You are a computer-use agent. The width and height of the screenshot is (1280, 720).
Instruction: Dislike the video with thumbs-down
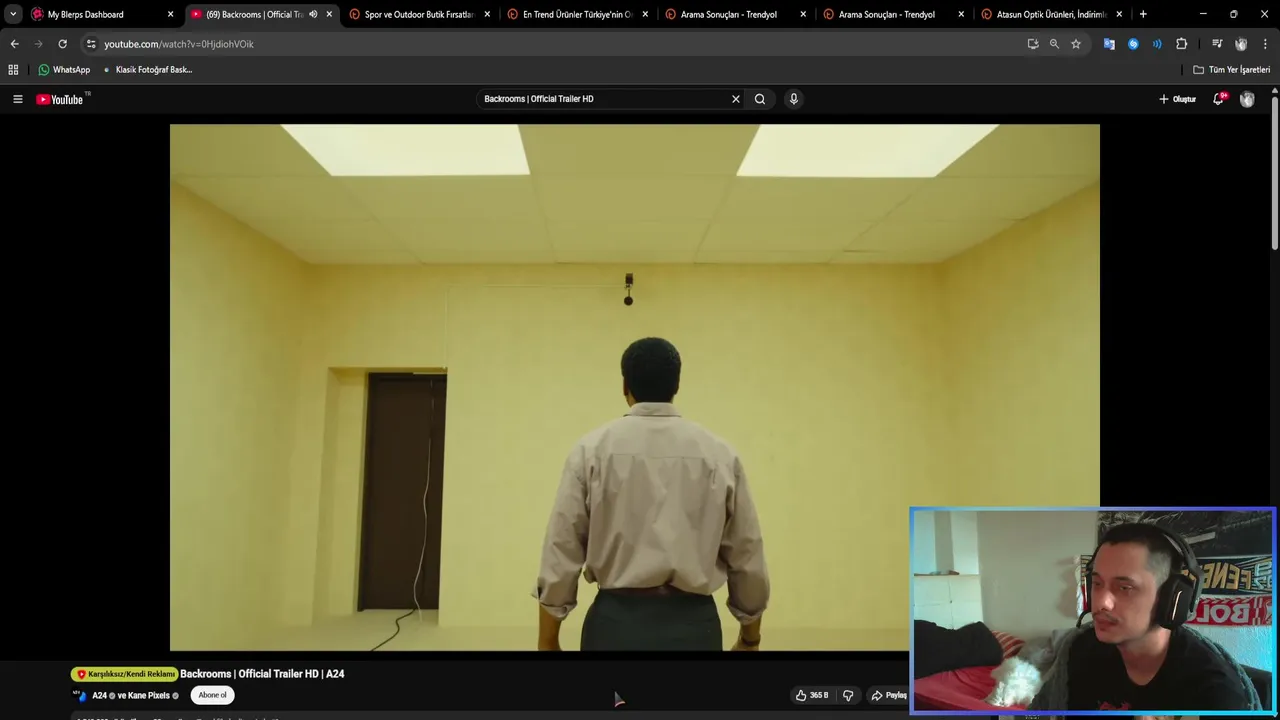click(x=848, y=695)
